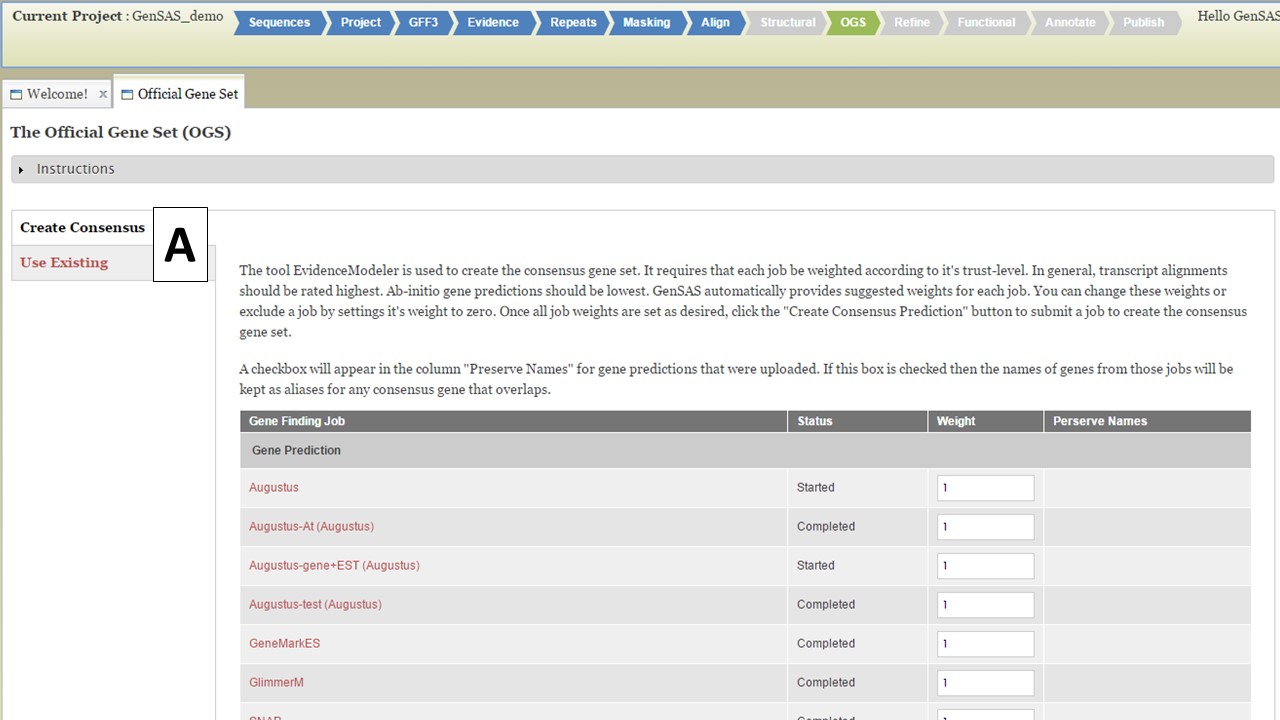Open the Project step

(360, 23)
